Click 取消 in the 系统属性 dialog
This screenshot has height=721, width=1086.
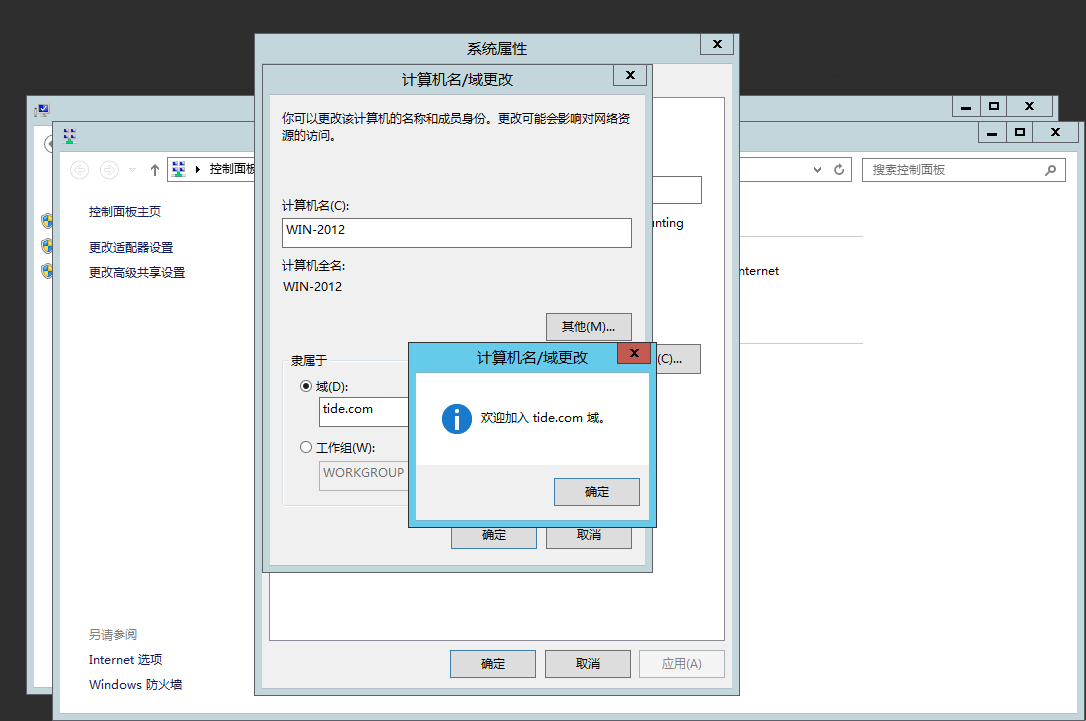pos(587,664)
